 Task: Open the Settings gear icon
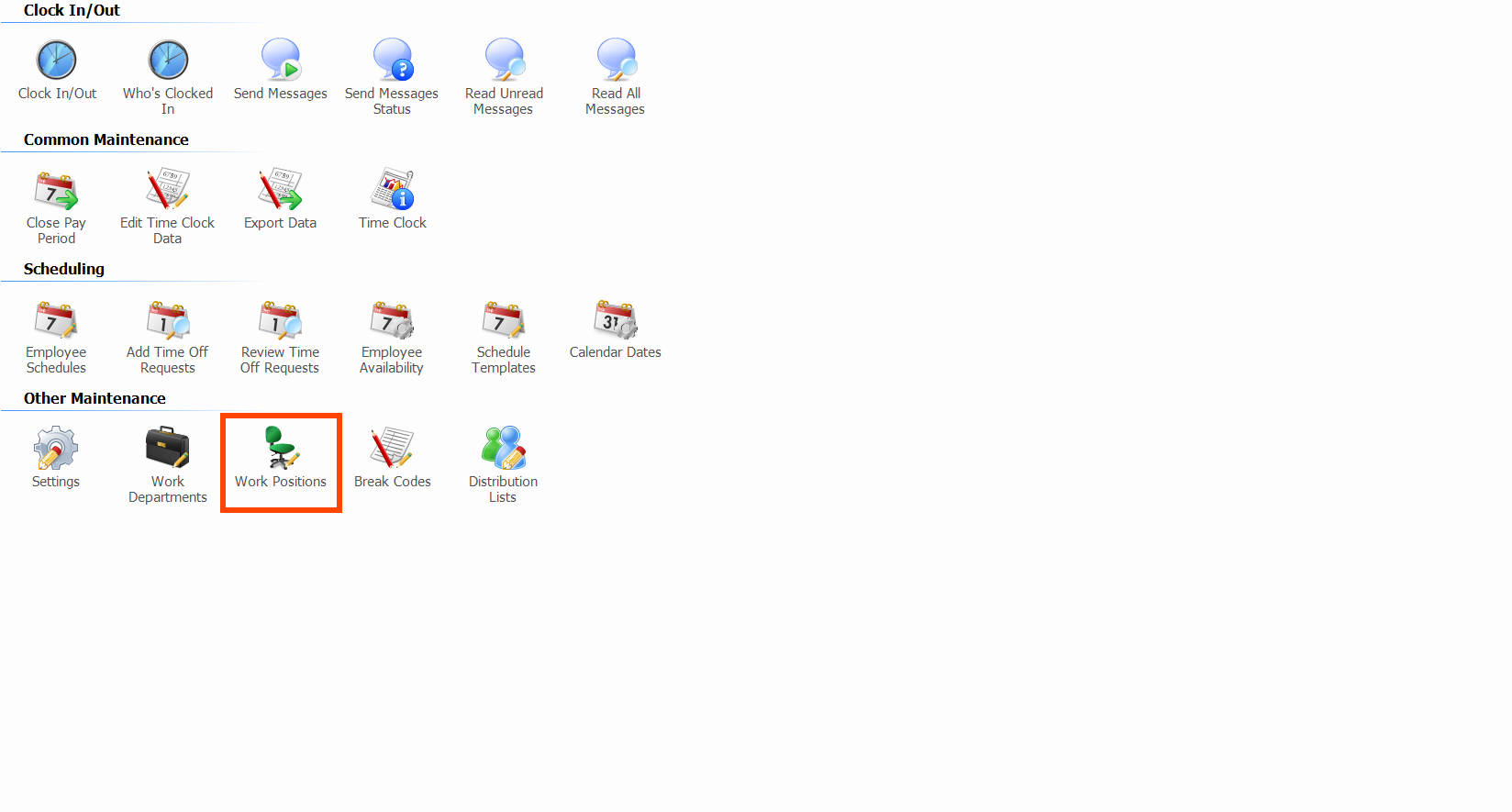pos(56,450)
